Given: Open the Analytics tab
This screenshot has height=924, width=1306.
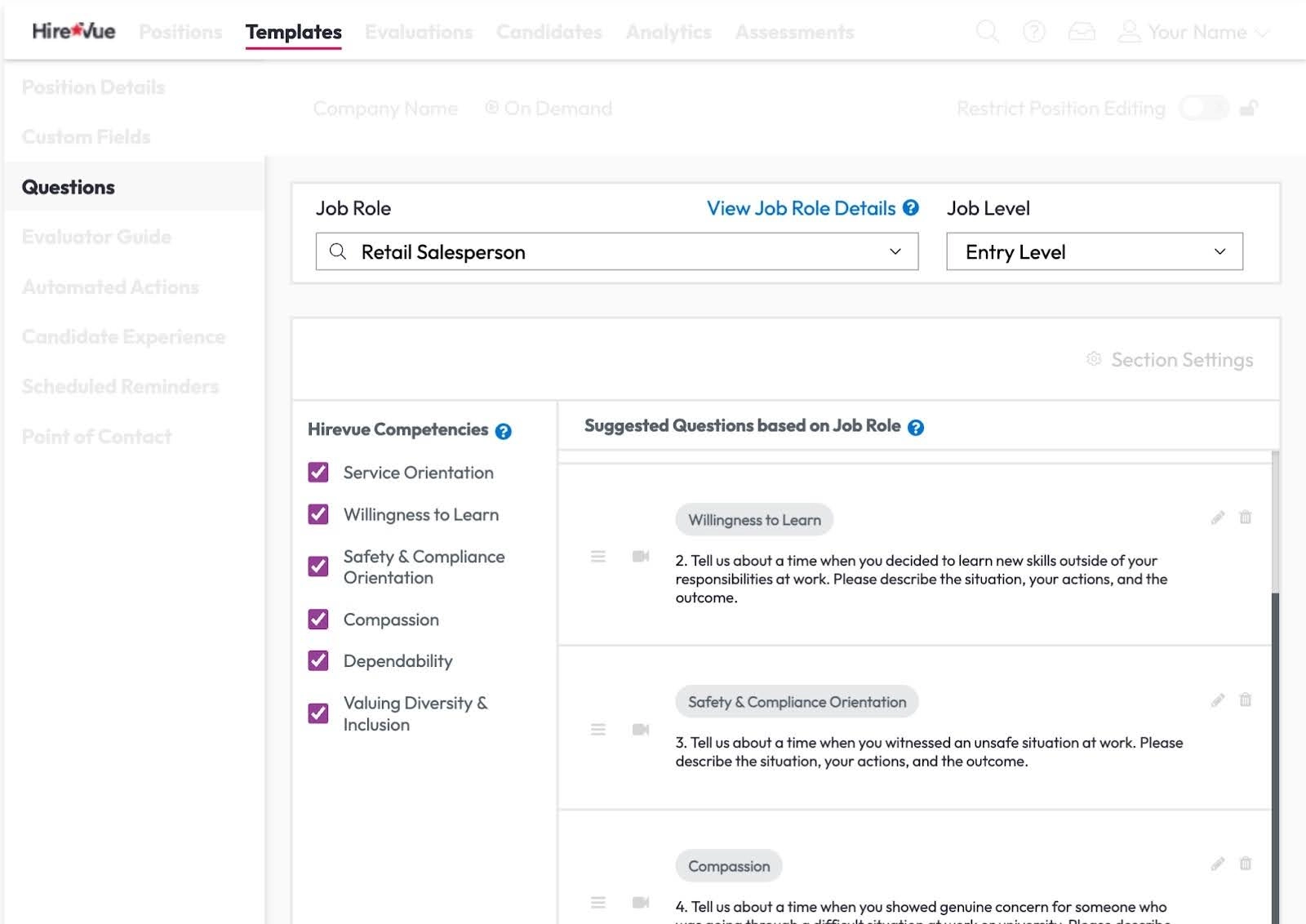Looking at the screenshot, I should pyautogui.click(x=669, y=32).
